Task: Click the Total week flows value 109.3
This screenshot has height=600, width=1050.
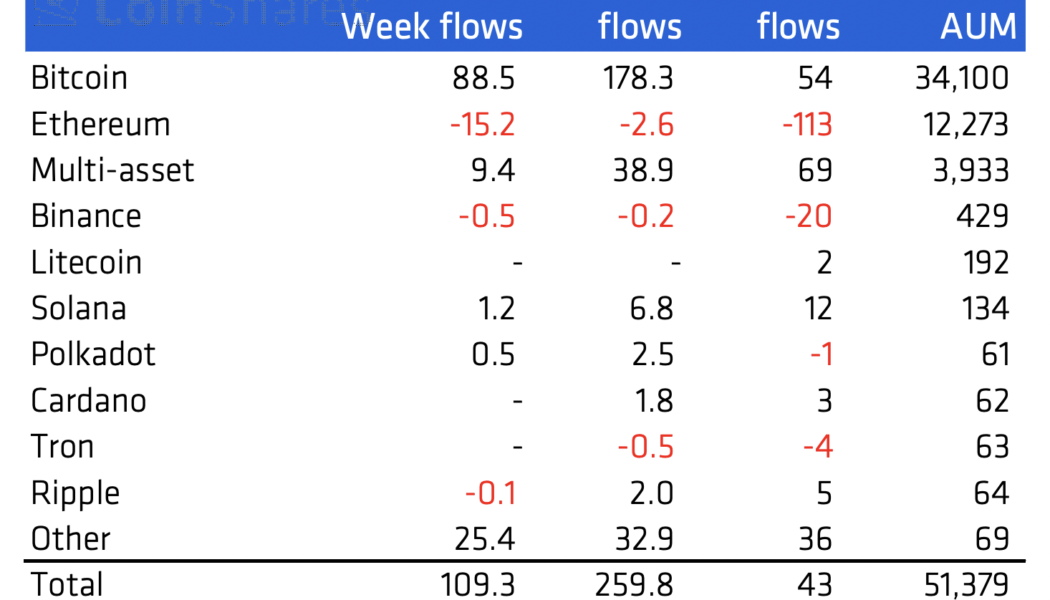Action: tap(477, 583)
